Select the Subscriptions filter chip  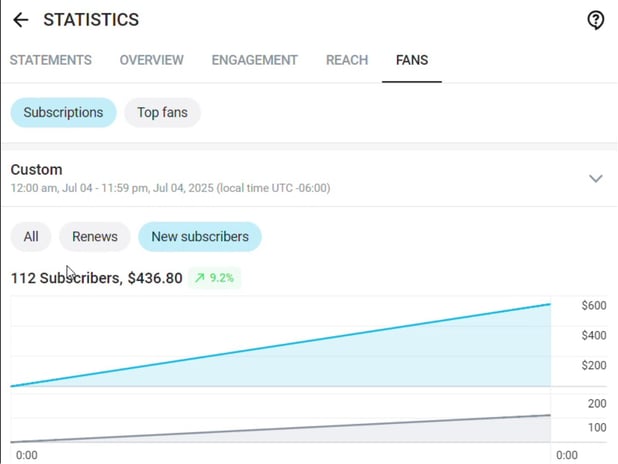pos(63,112)
